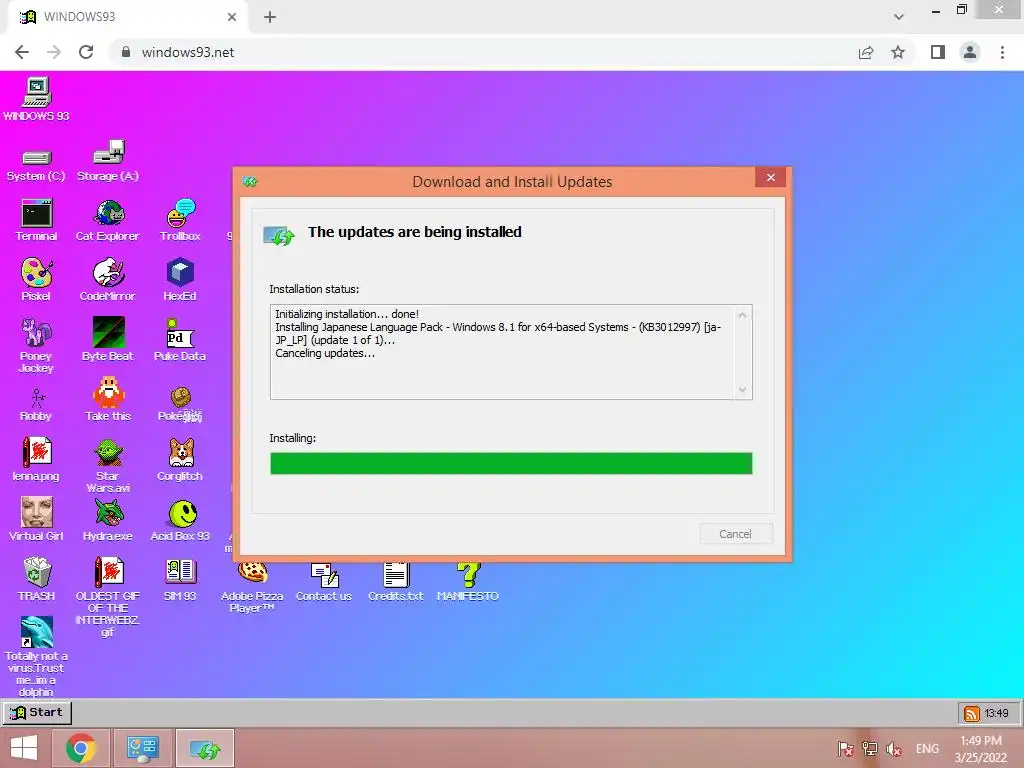Open the tab search dropdown chevron
The image size is (1024, 768).
coord(899,16)
